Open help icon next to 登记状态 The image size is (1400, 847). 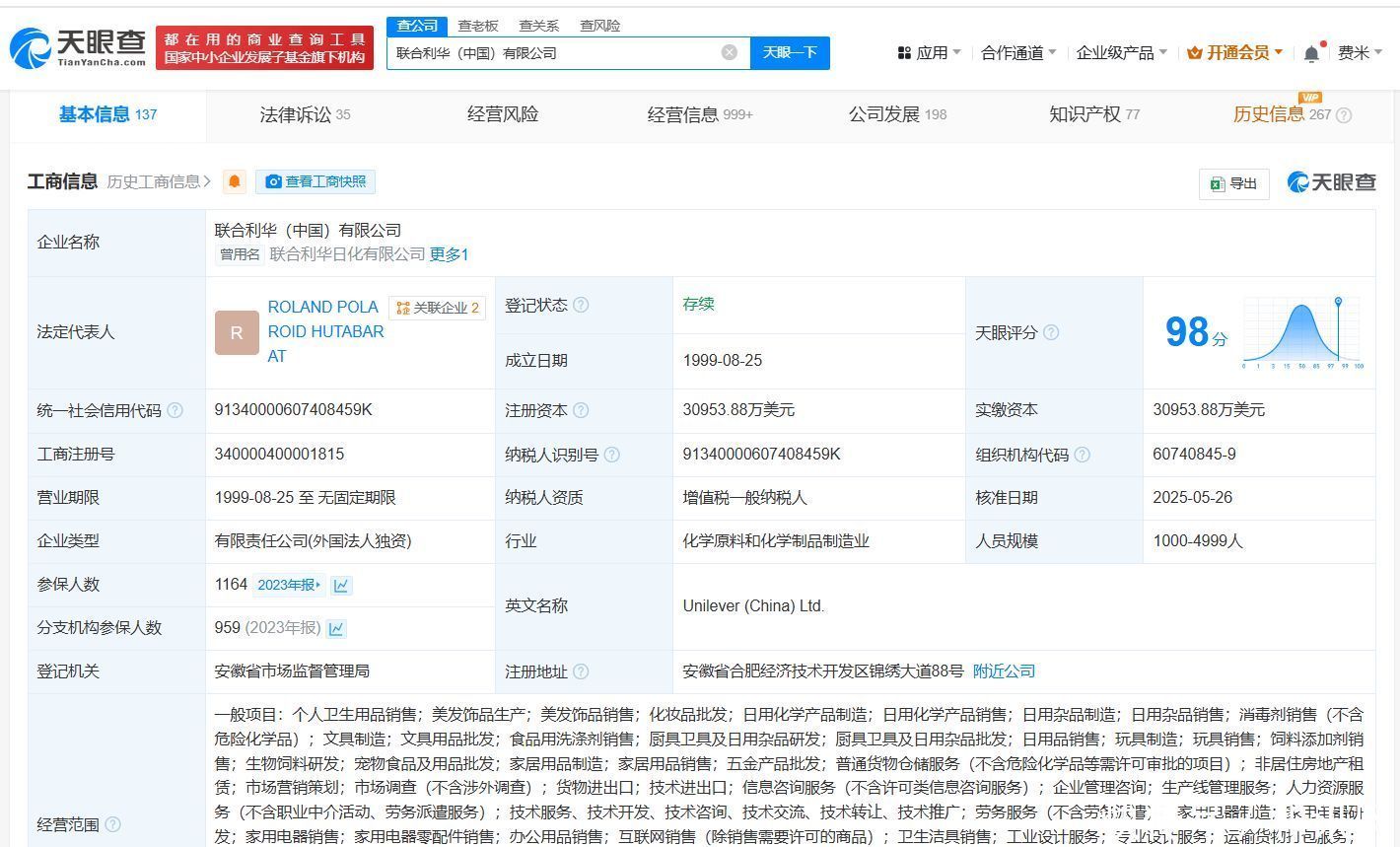coord(581,305)
